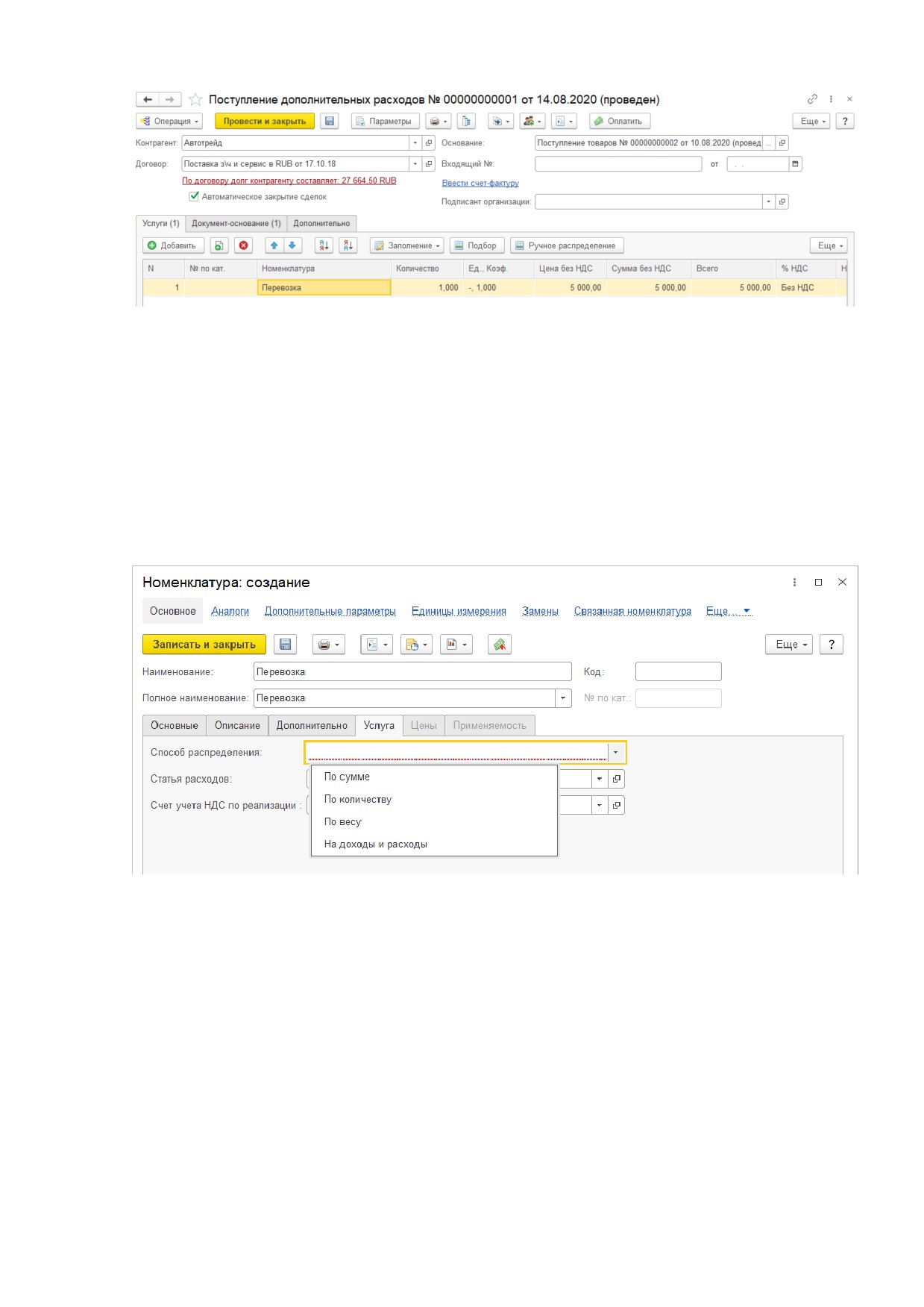
Task: Switch to Документ-основание (1) tab
Action: pos(236,224)
